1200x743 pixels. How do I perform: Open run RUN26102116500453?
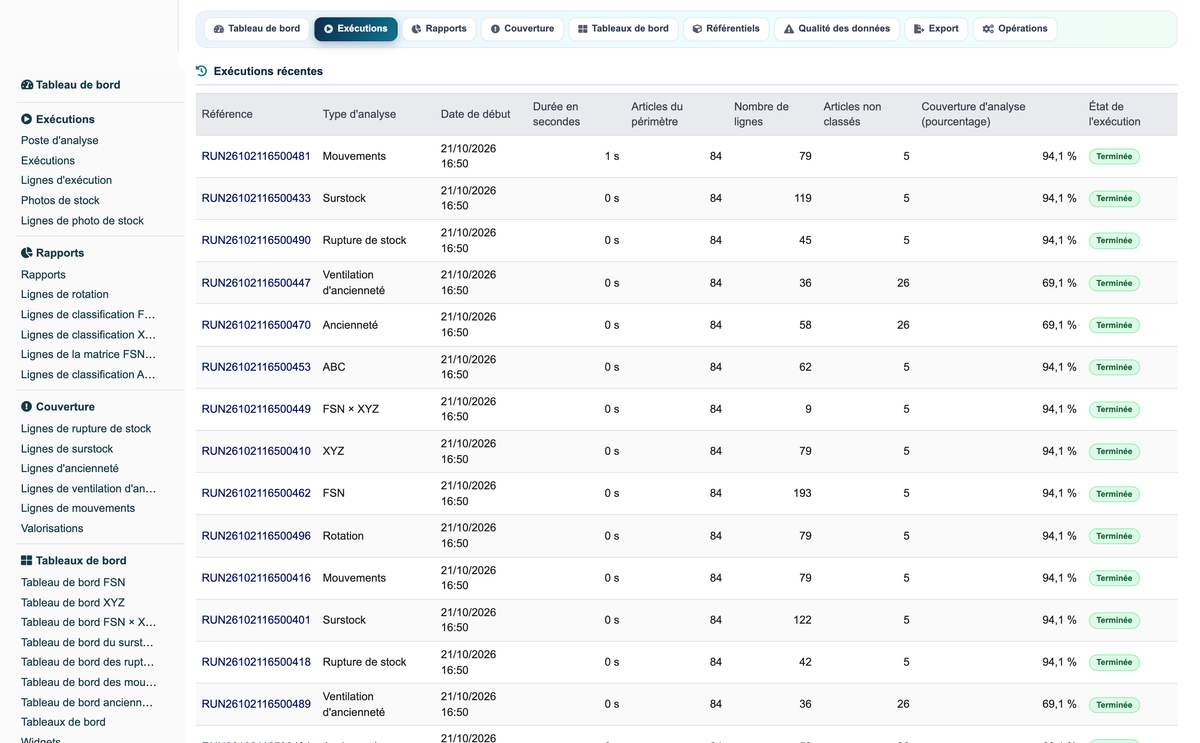[x=256, y=367]
